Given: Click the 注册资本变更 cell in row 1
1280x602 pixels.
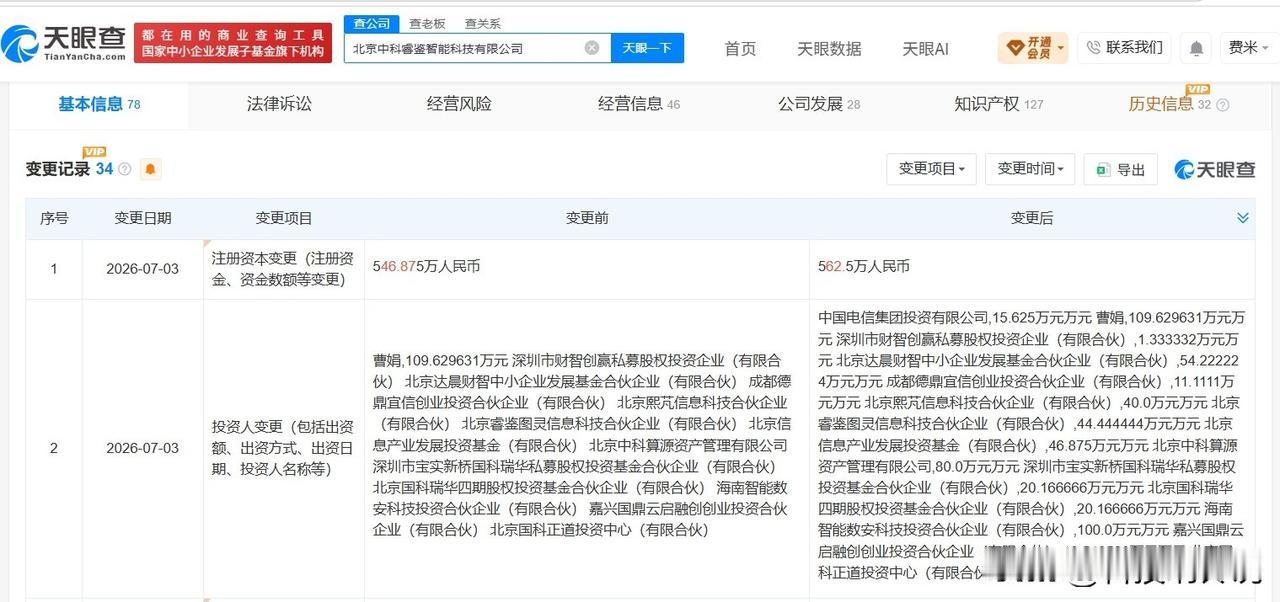Looking at the screenshot, I should click(x=284, y=268).
